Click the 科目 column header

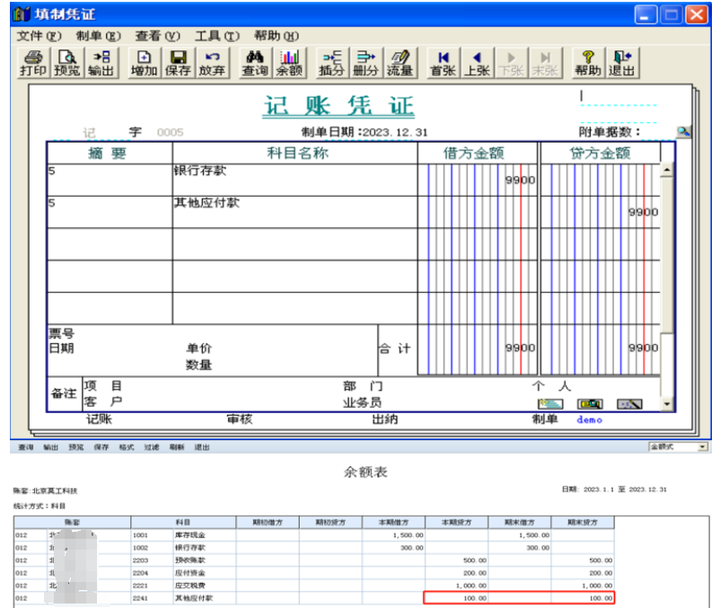click(183, 522)
